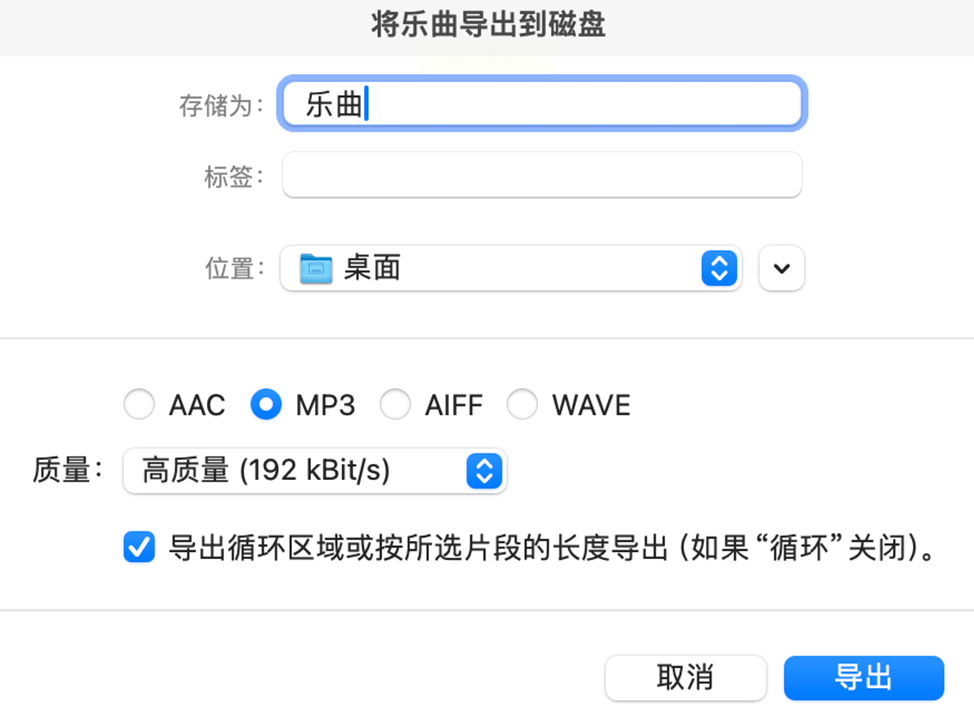The width and height of the screenshot is (974, 726).
Task: Switch export format to WAVE
Action: pyautogui.click(x=522, y=405)
